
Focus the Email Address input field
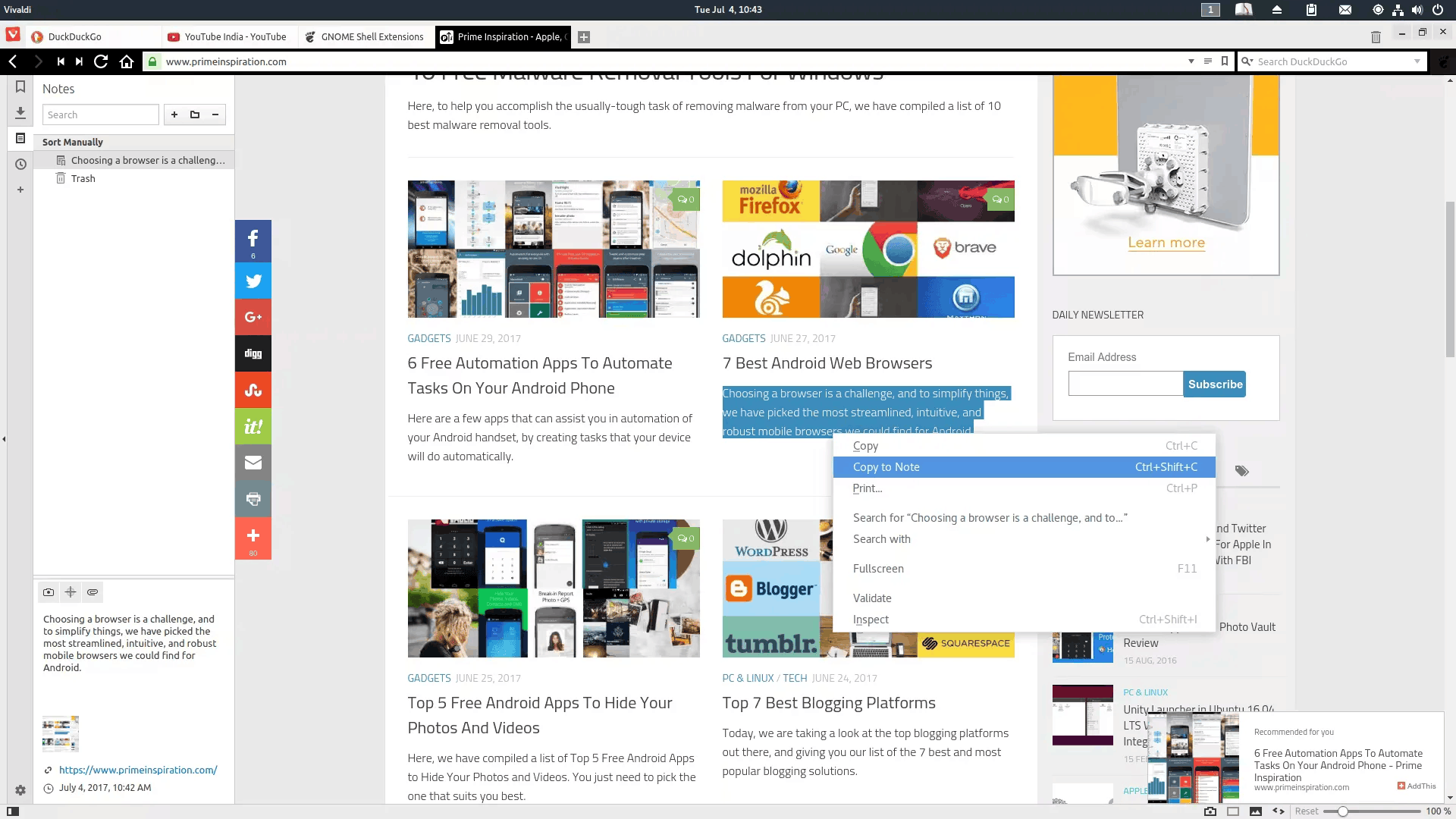(x=1125, y=384)
